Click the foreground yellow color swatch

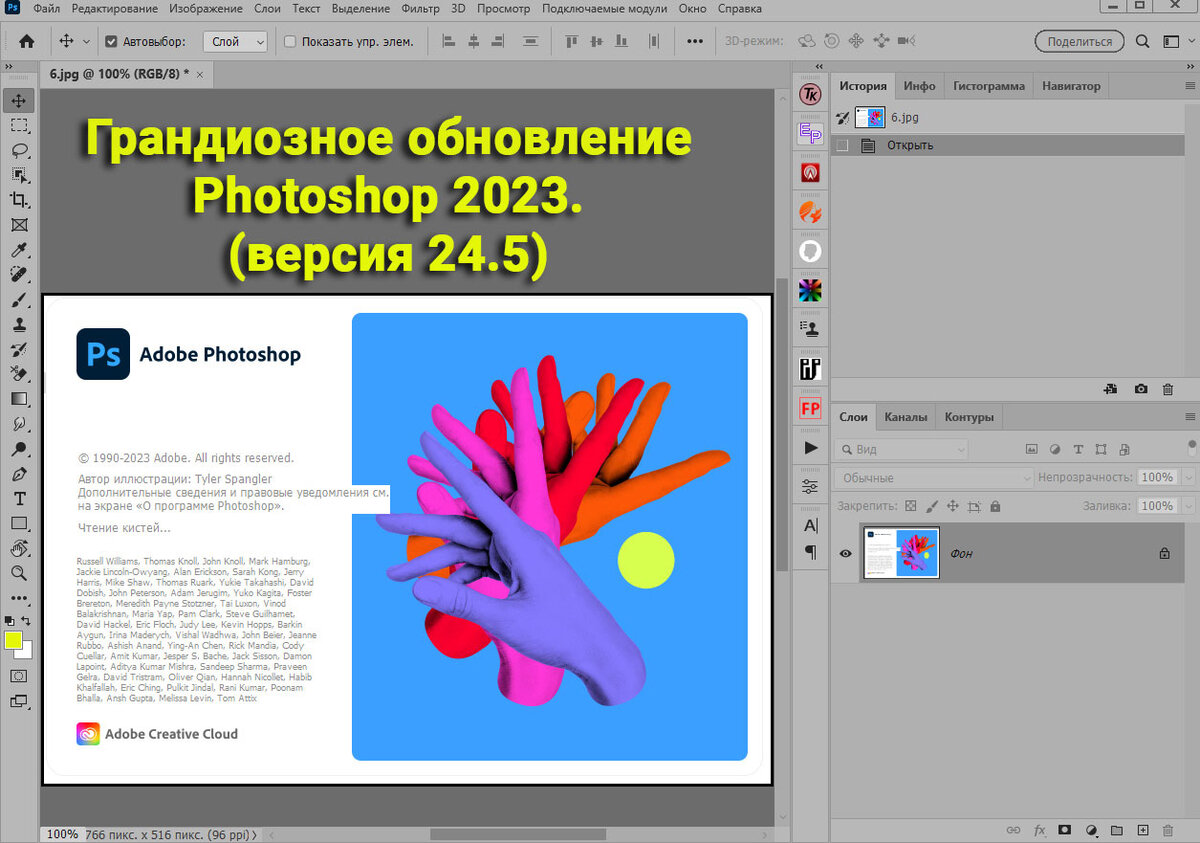click(x=13, y=640)
